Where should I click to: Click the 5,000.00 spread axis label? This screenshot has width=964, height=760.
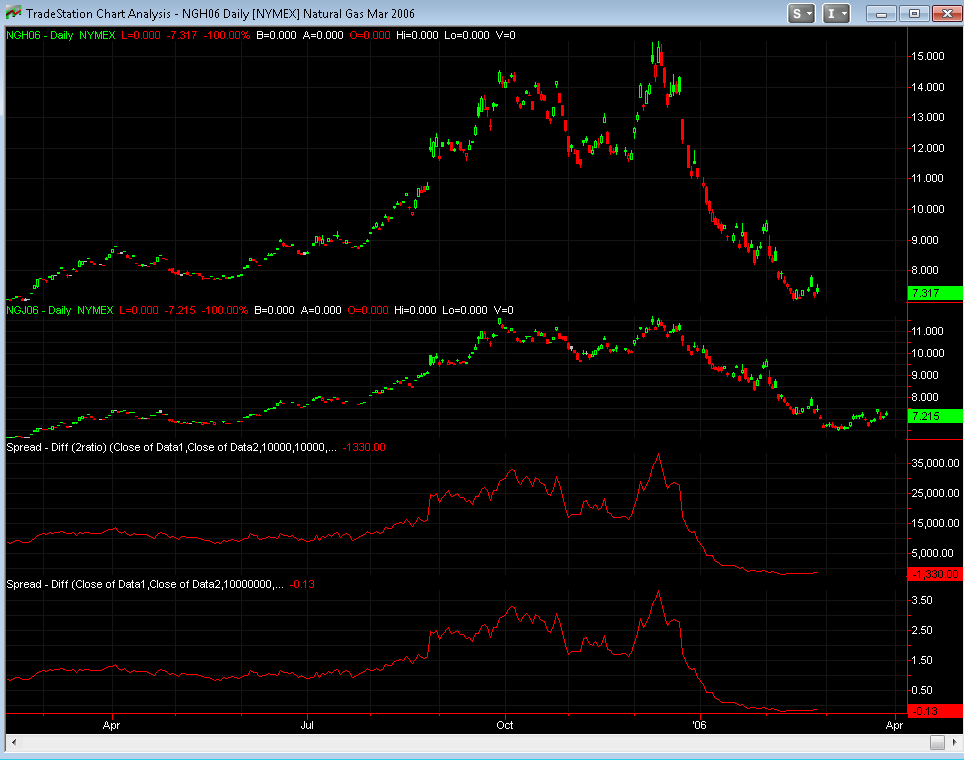tap(932, 553)
